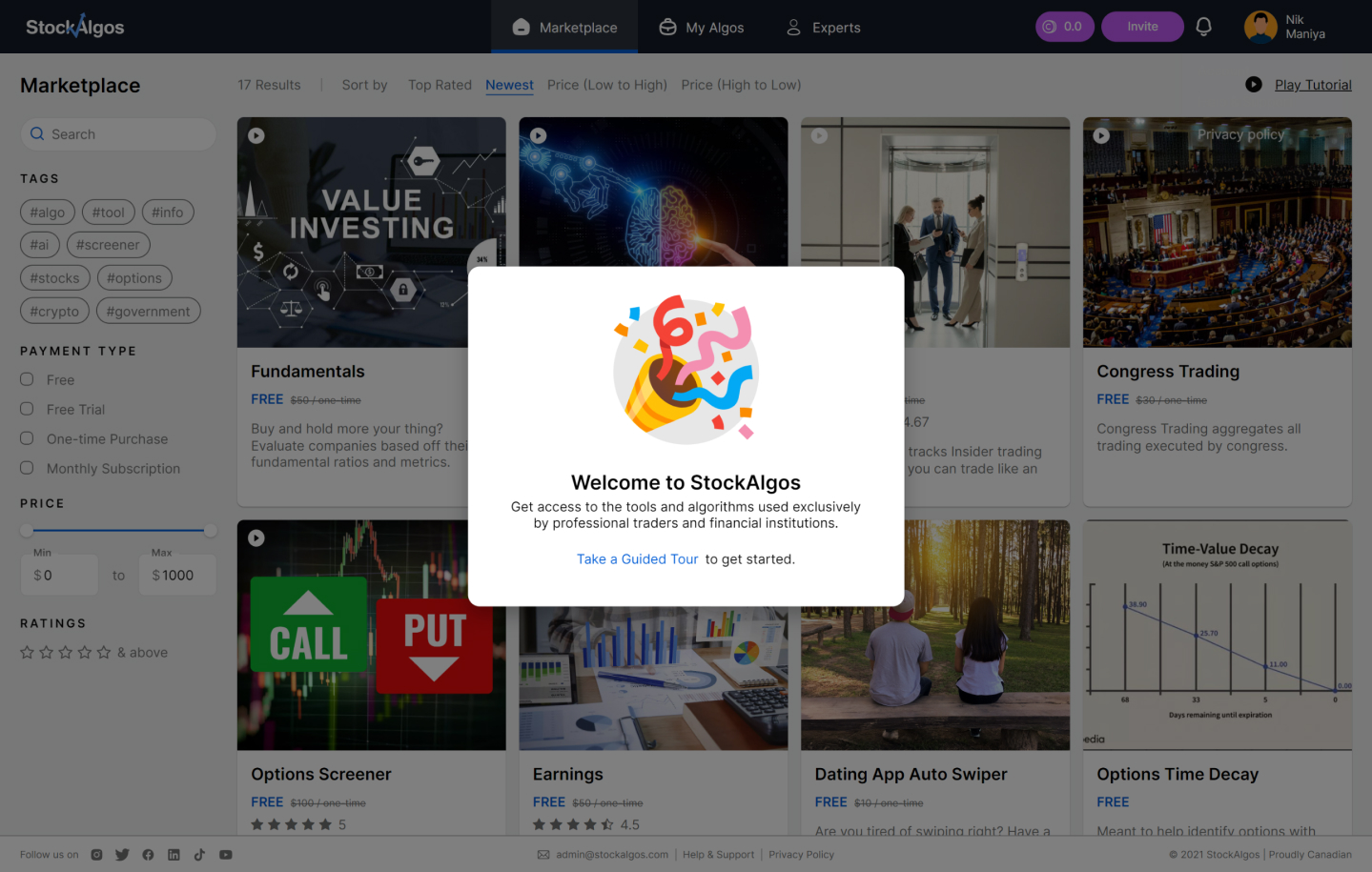The width and height of the screenshot is (1372, 872).
Task: Filter by the #algo tag
Action: coord(48,213)
